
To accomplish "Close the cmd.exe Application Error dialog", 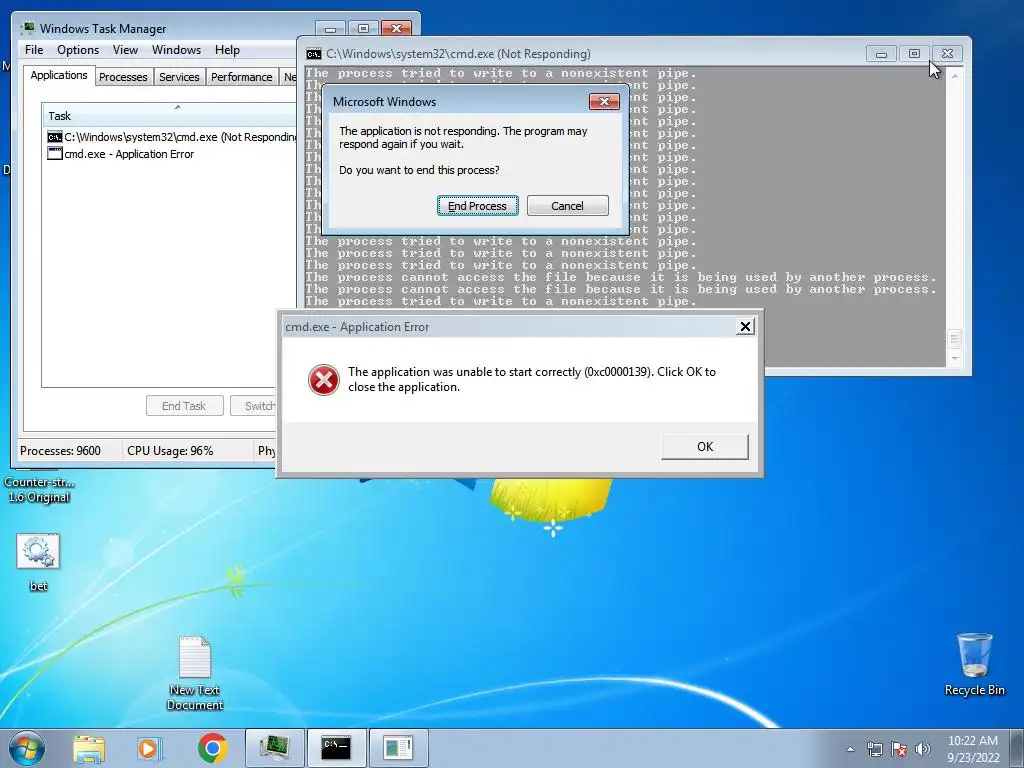I will (744, 327).
